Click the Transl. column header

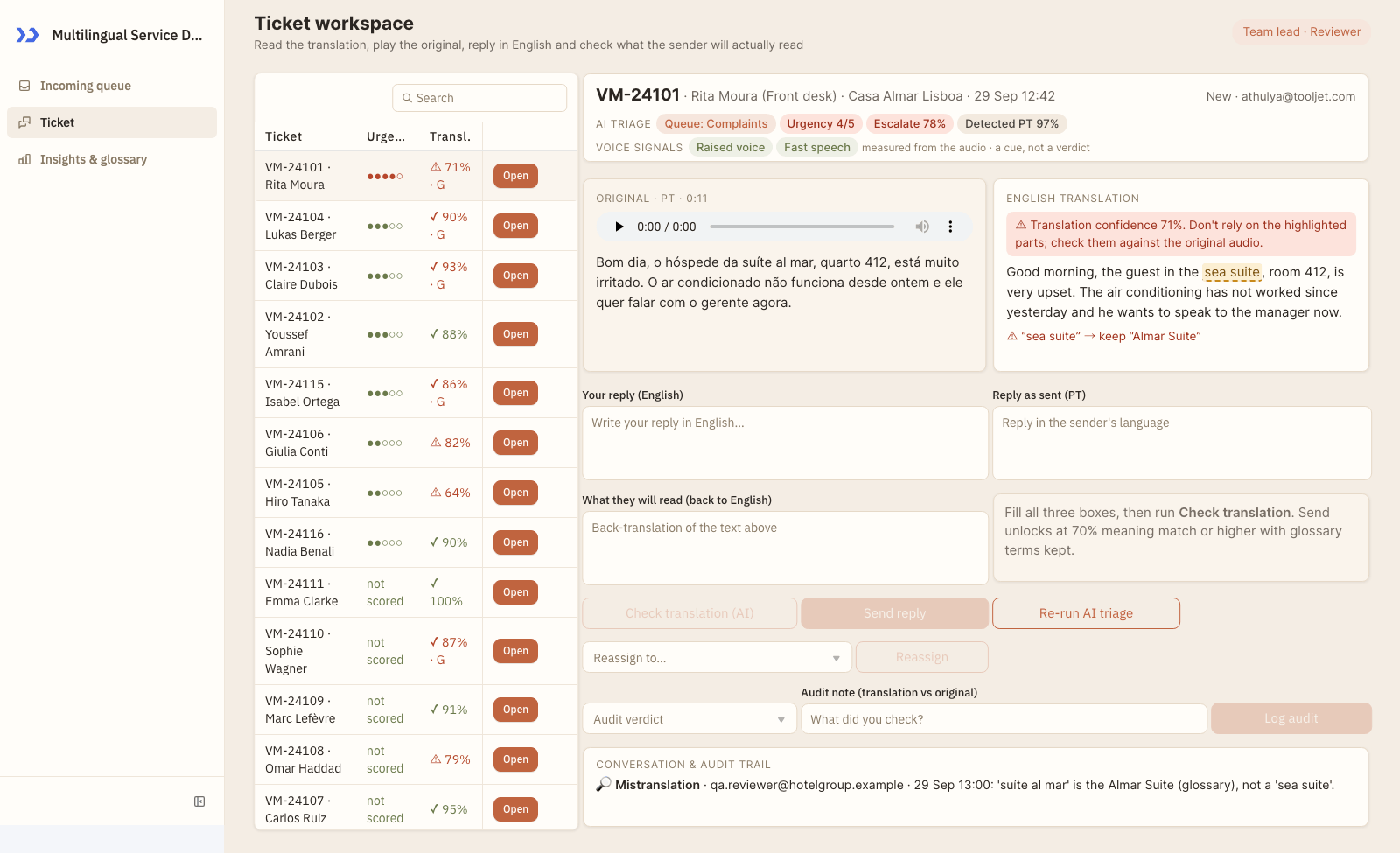pyautogui.click(x=450, y=136)
